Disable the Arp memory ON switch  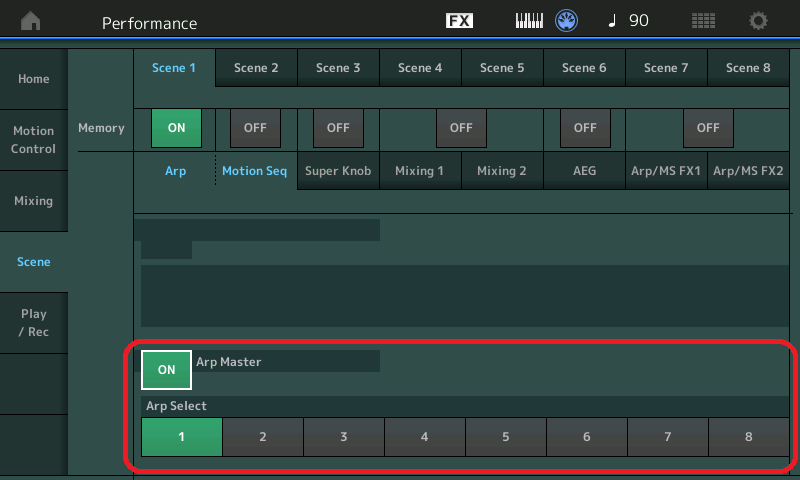point(176,128)
